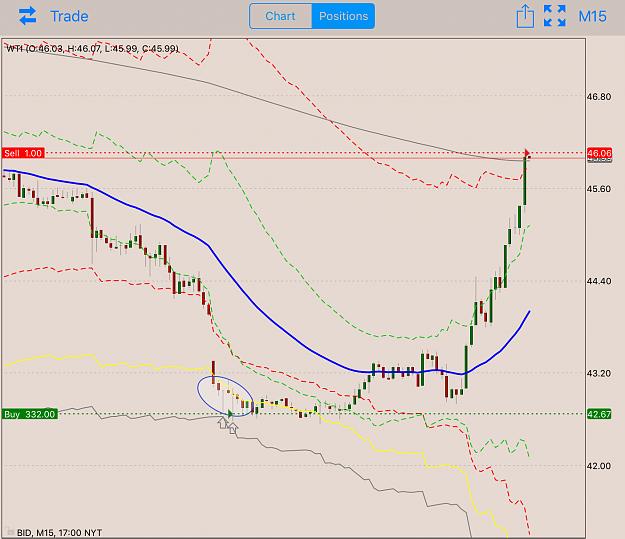Switch to the Chart tab
This screenshot has height=539, width=625.
tap(280, 16)
